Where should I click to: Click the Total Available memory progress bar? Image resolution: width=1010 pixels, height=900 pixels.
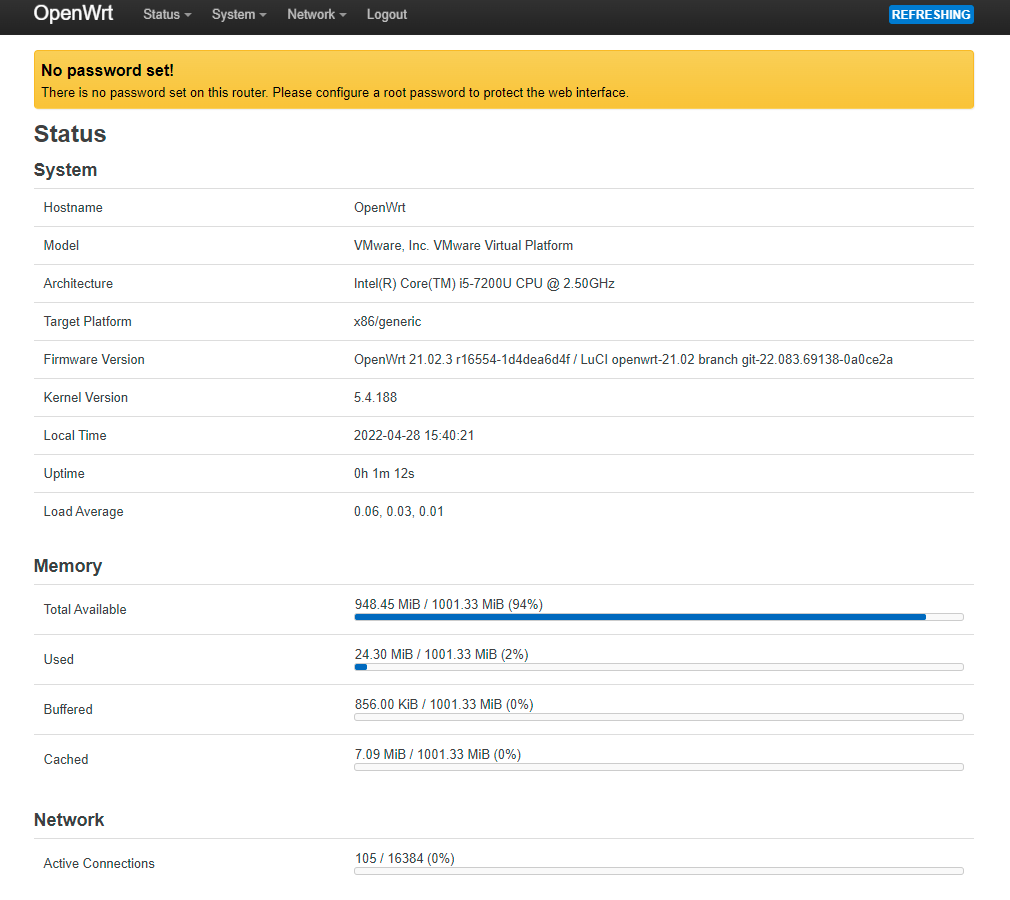658,617
